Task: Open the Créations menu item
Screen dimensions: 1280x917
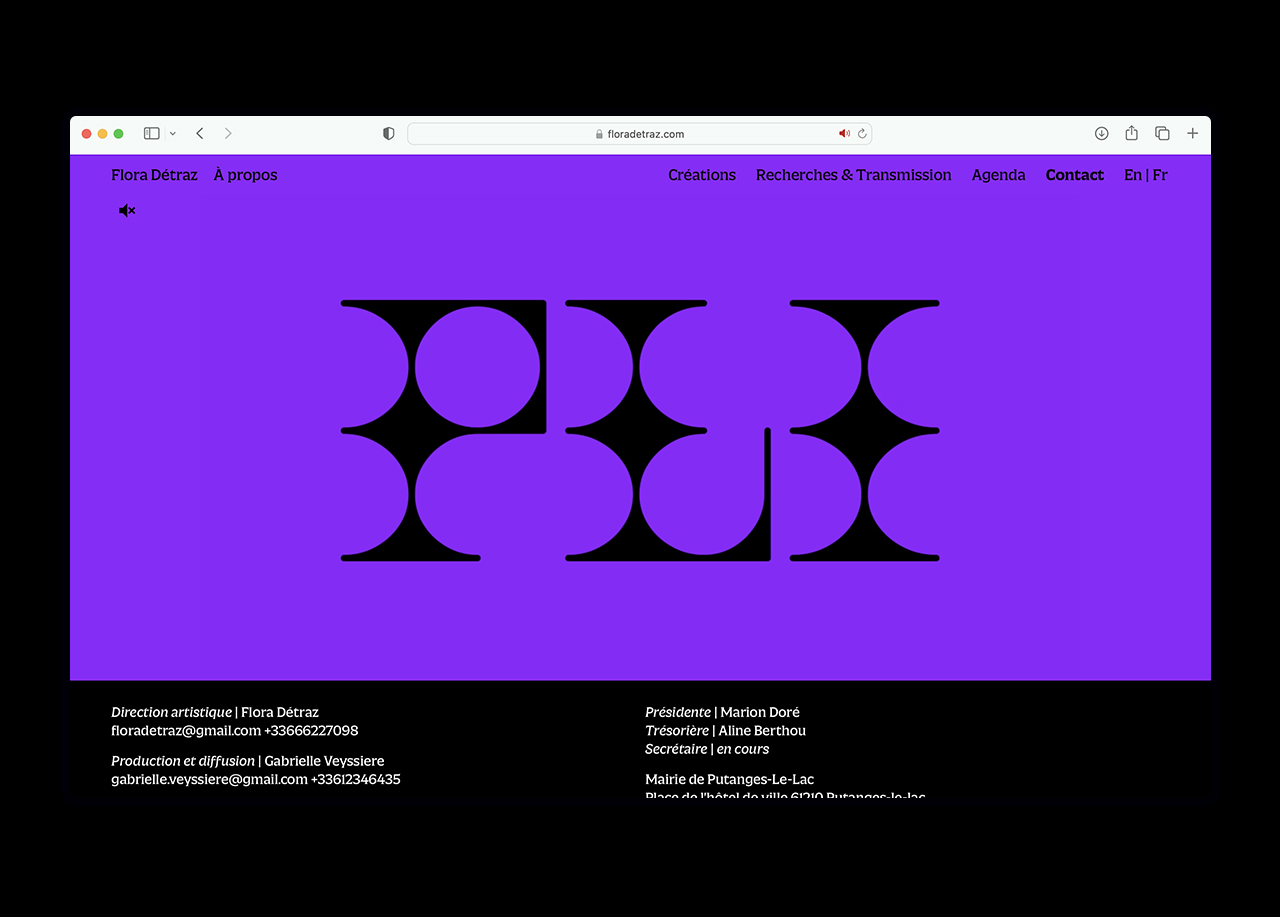Action: click(702, 175)
